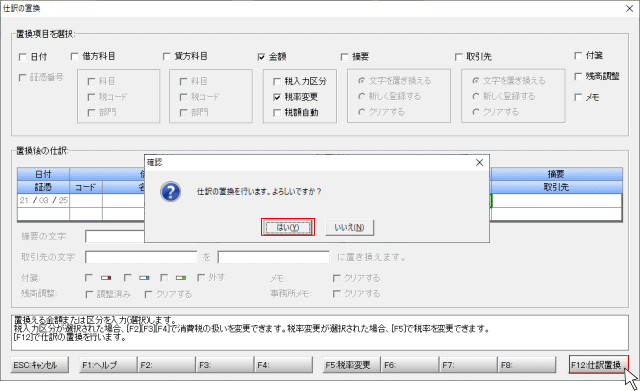
Task: Check クリアする next to メモ label
Action: pyautogui.click(x=337, y=278)
